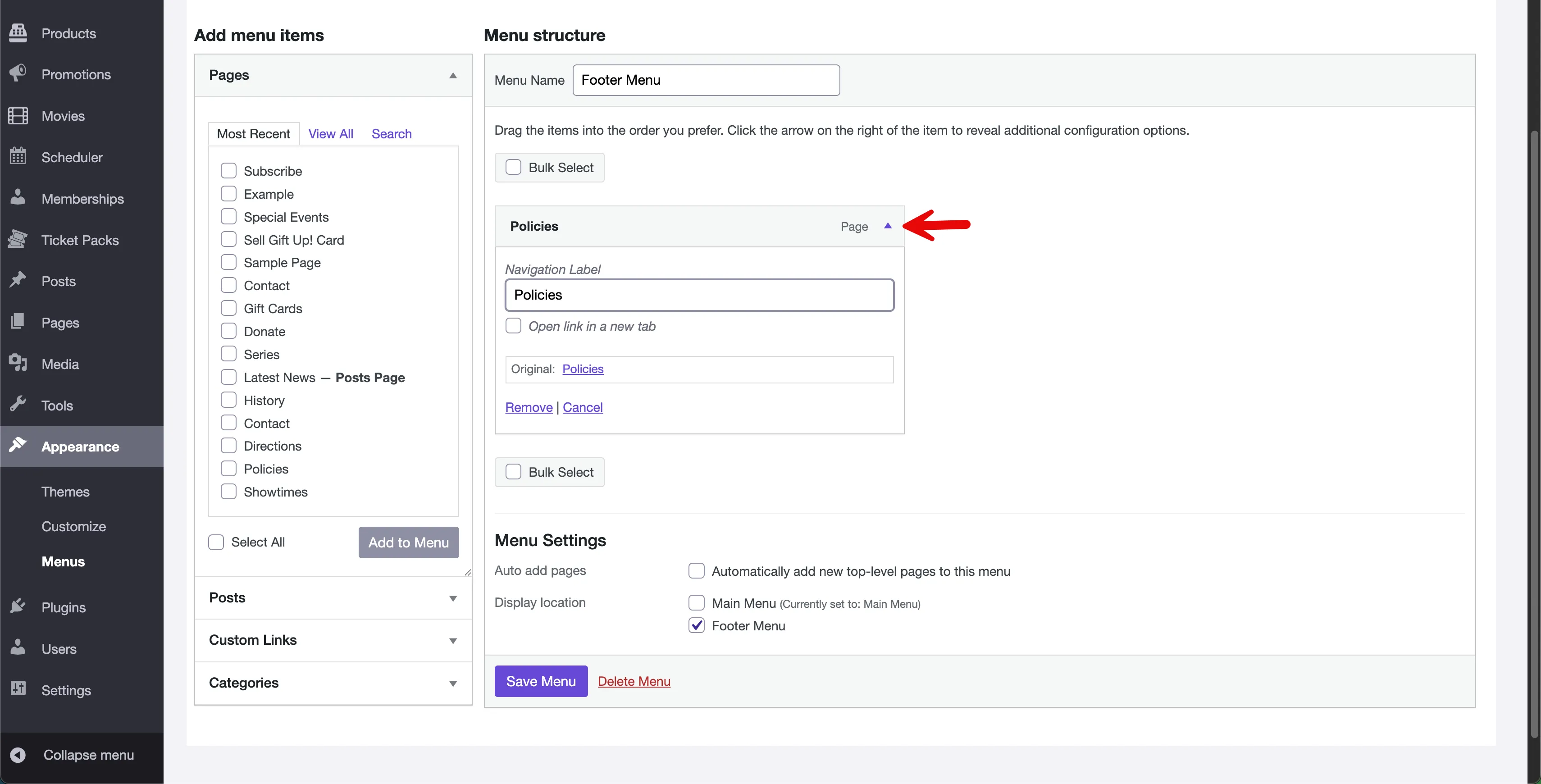The height and width of the screenshot is (784, 1541).
Task: Enable Open link in a new tab
Action: point(513,326)
